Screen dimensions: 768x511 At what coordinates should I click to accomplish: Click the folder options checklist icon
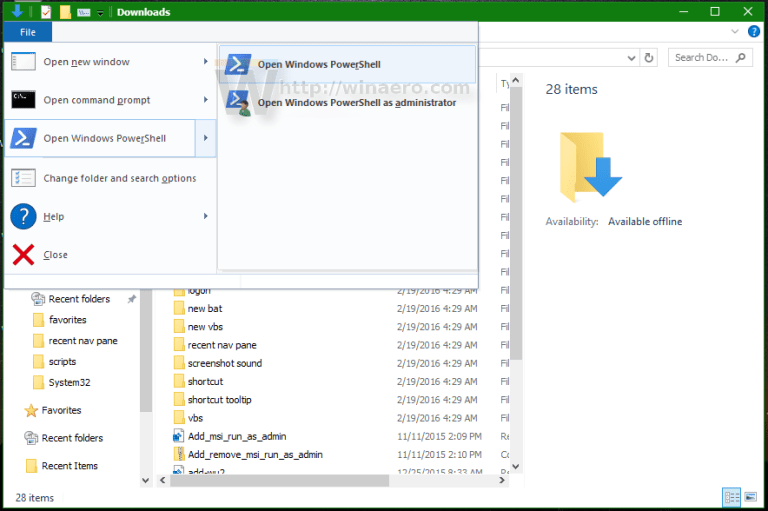pyautogui.click(x=23, y=178)
